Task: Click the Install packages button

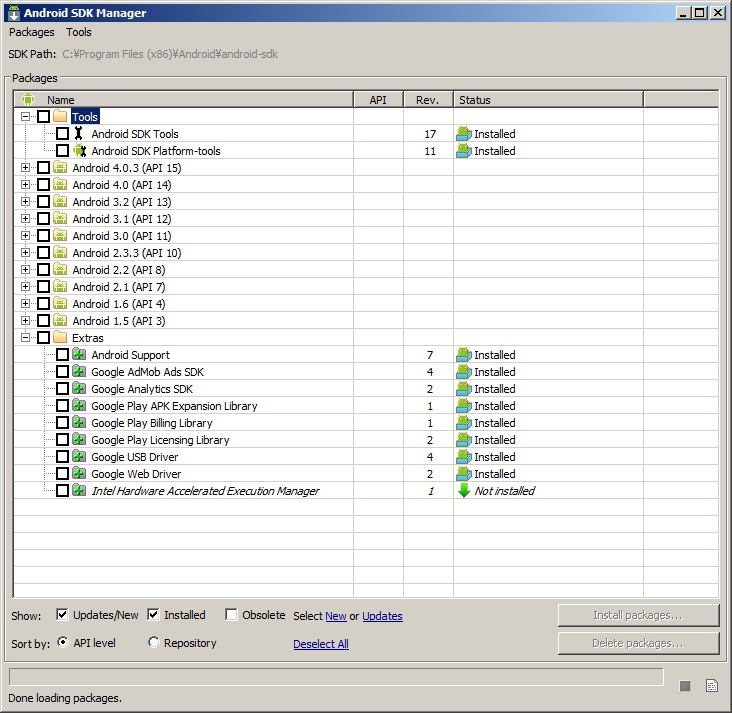Action: [x=638, y=615]
